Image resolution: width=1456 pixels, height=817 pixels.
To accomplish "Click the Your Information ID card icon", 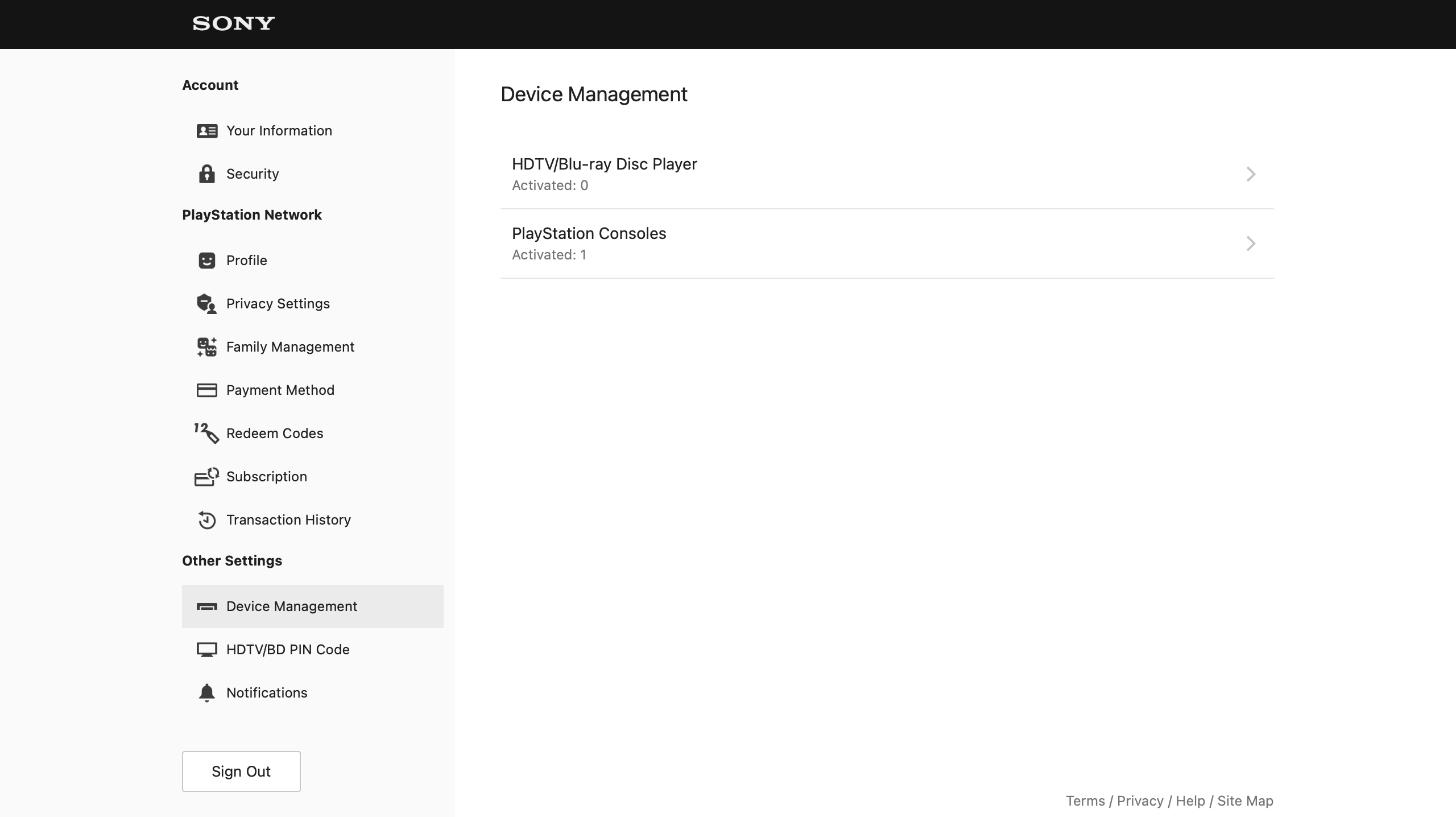I will click(206, 131).
